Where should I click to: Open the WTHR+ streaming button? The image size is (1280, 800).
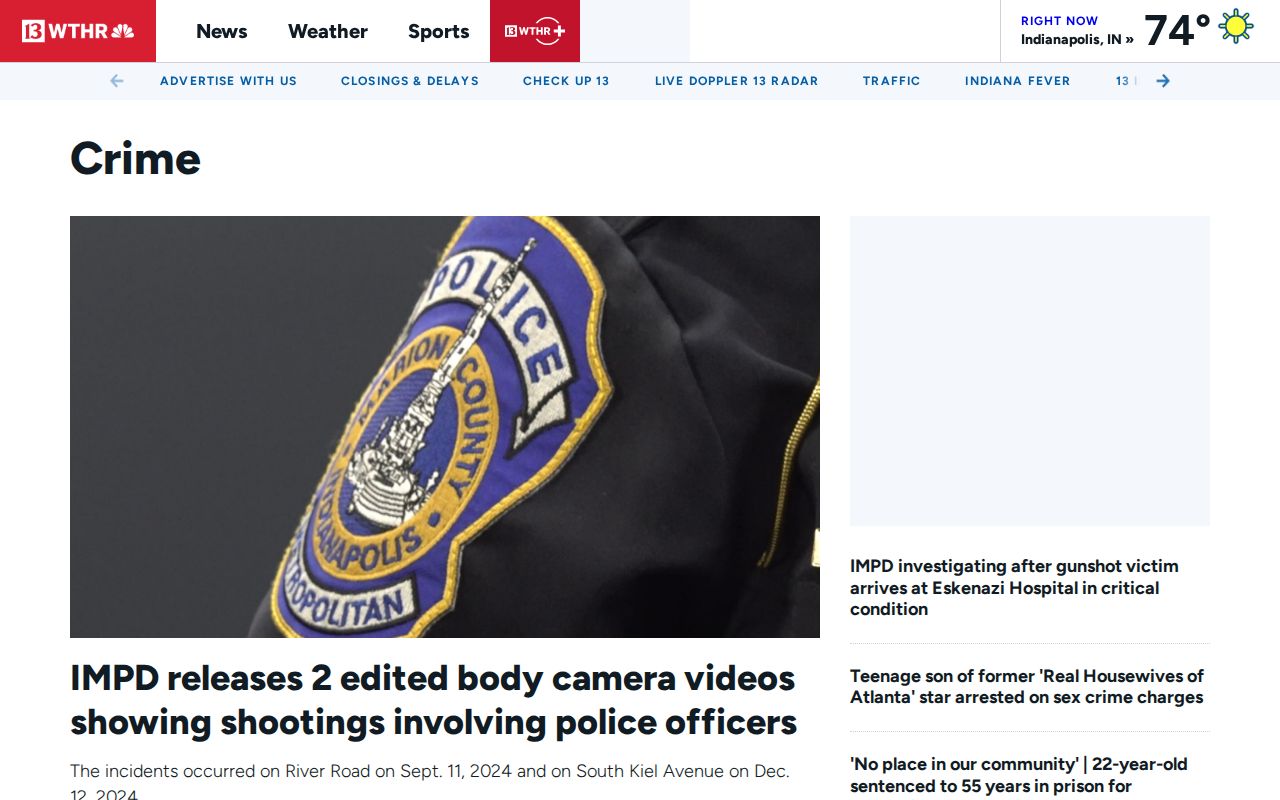[535, 31]
